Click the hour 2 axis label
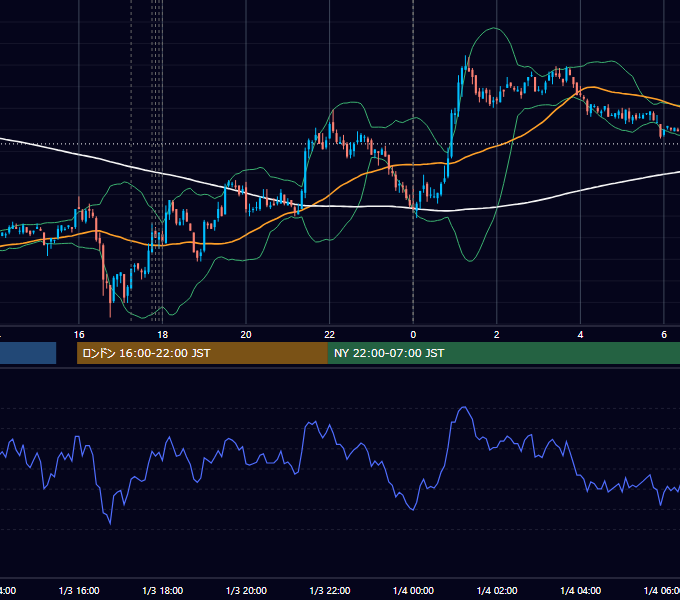Viewport: 680px width, 600px height. coord(497,335)
